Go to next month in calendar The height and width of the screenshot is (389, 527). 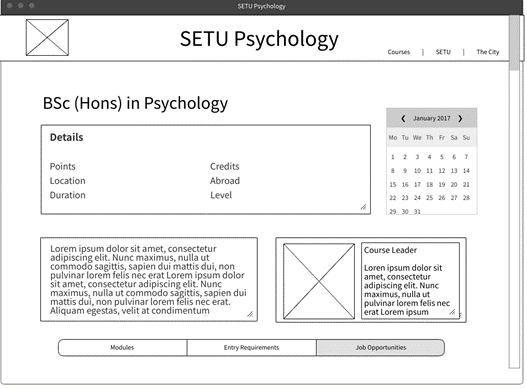tap(460, 118)
